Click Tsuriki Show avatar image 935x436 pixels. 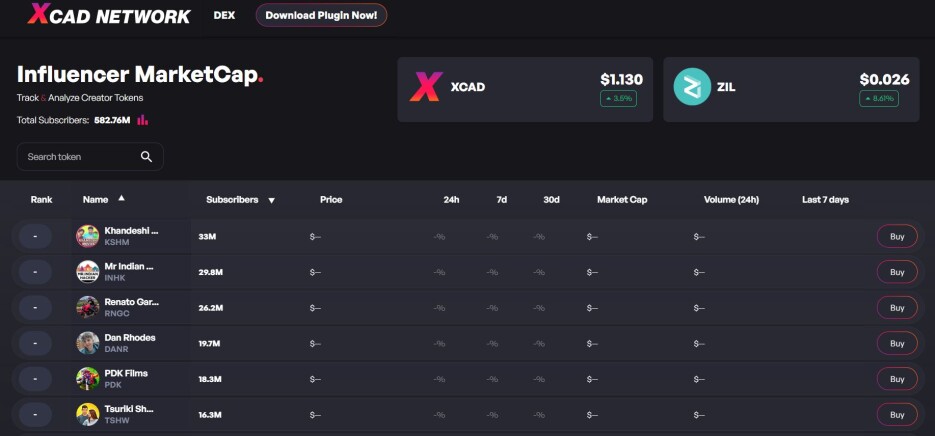click(x=88, y=415)
